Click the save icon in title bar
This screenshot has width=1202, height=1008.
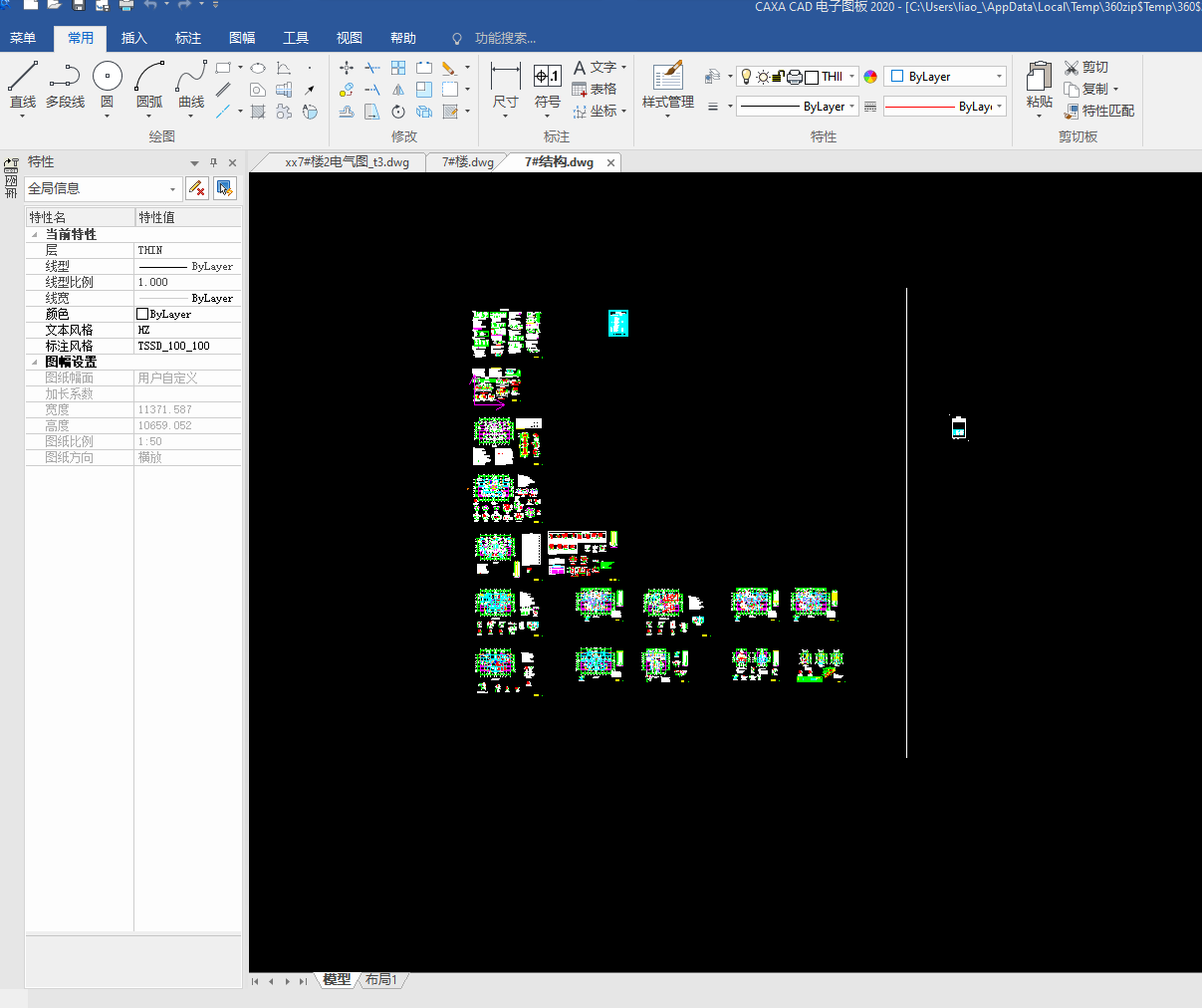pyautogui.click(x=79, y=5)
